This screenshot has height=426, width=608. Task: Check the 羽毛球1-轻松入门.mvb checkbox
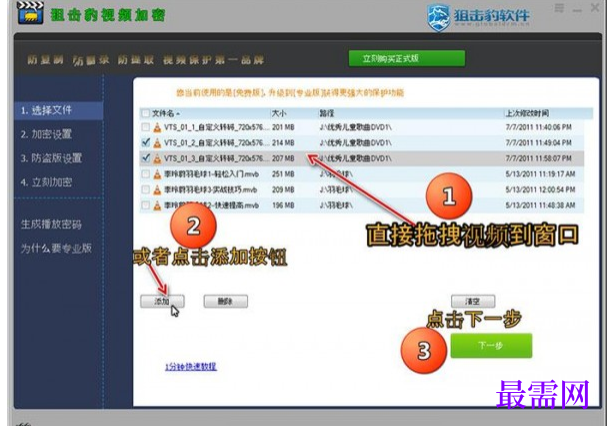pos(145,174)
